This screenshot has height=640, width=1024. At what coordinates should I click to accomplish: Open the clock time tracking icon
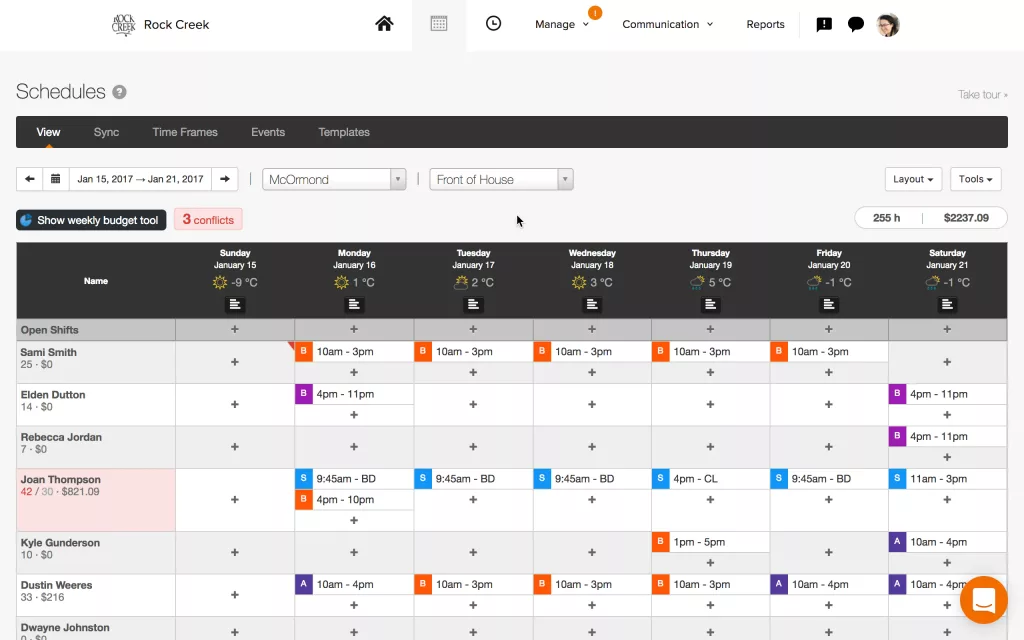[x=493, y=24]
